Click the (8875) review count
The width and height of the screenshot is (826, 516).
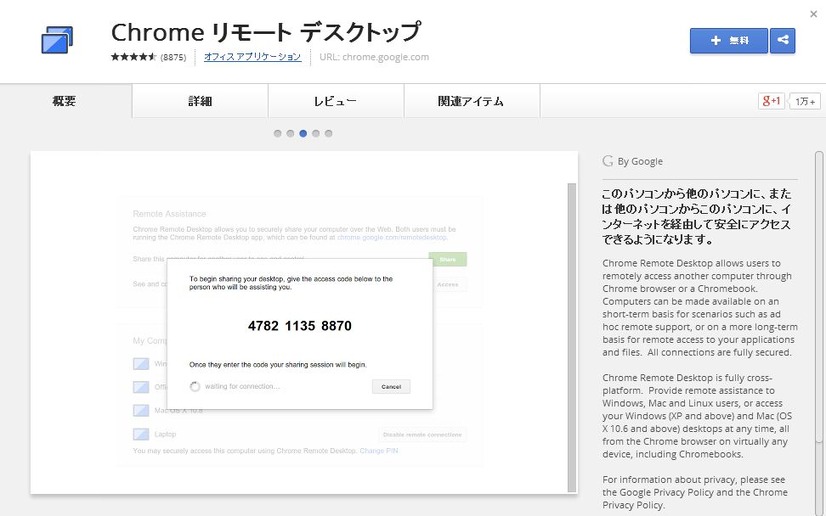coord(173,57)
